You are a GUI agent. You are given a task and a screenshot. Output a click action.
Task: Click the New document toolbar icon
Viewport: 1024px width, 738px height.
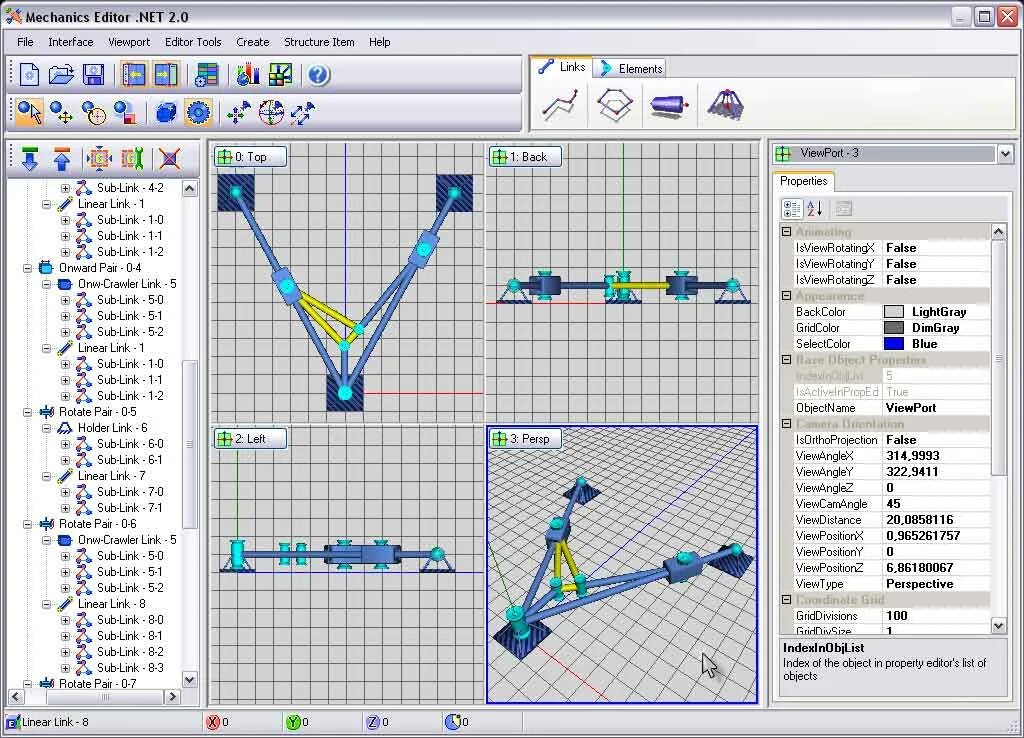click(x=29, y=74)
